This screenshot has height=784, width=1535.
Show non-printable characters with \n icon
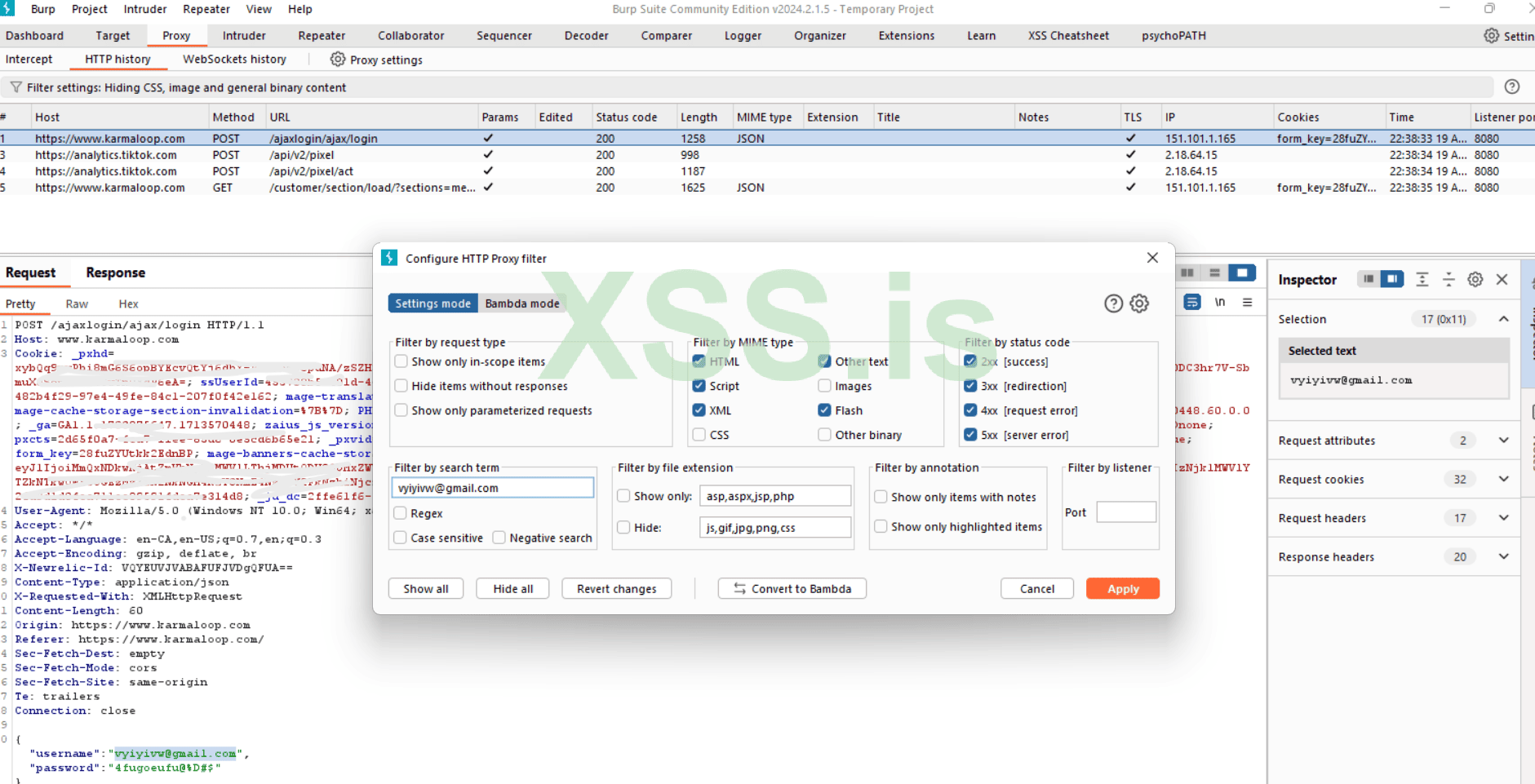pyautogui.click(x=1220, y=302)
